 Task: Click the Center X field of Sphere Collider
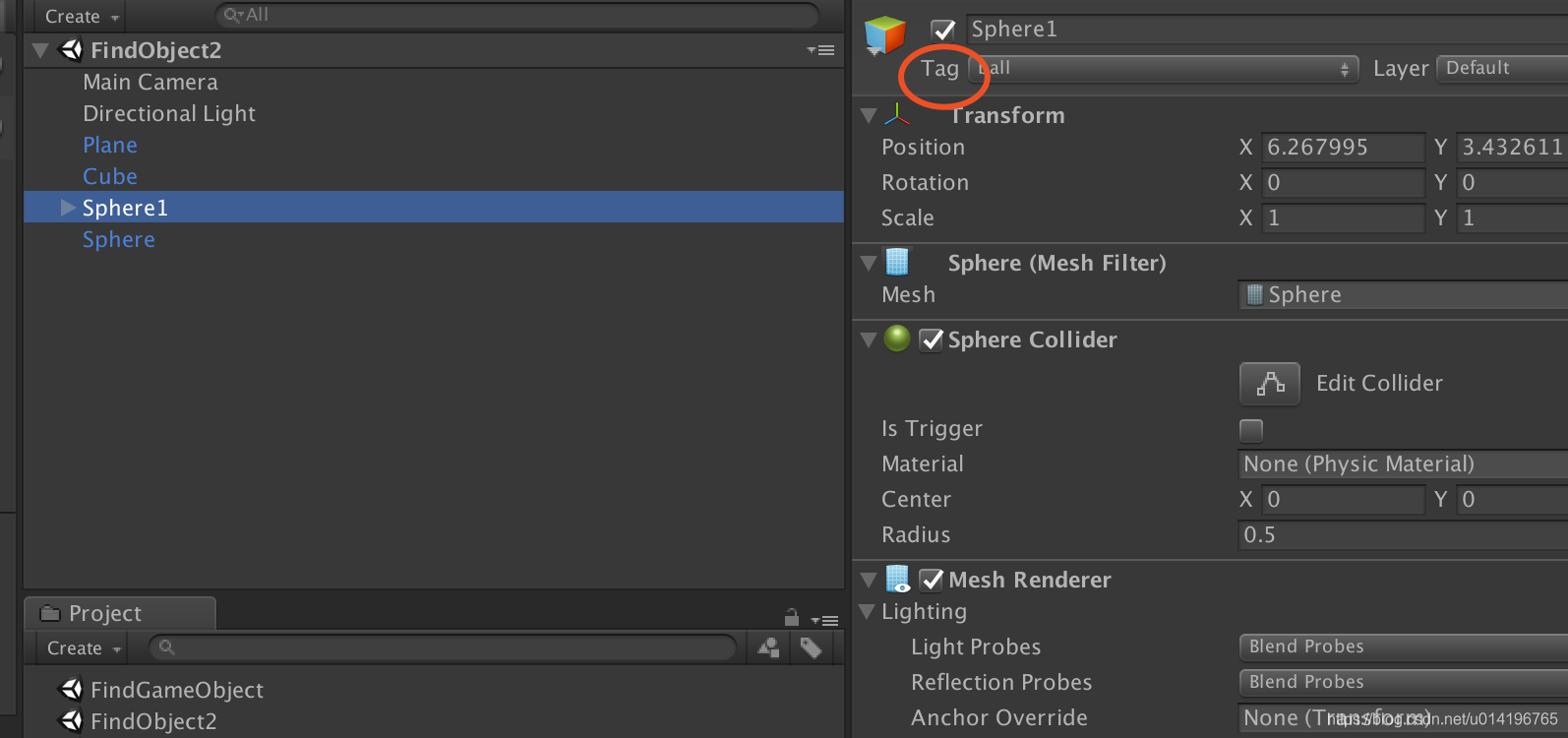[x=1343, y=499]
